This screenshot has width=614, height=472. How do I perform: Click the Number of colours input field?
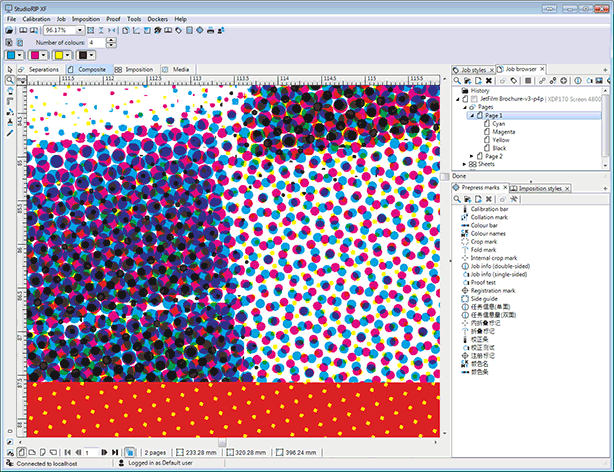97,42
